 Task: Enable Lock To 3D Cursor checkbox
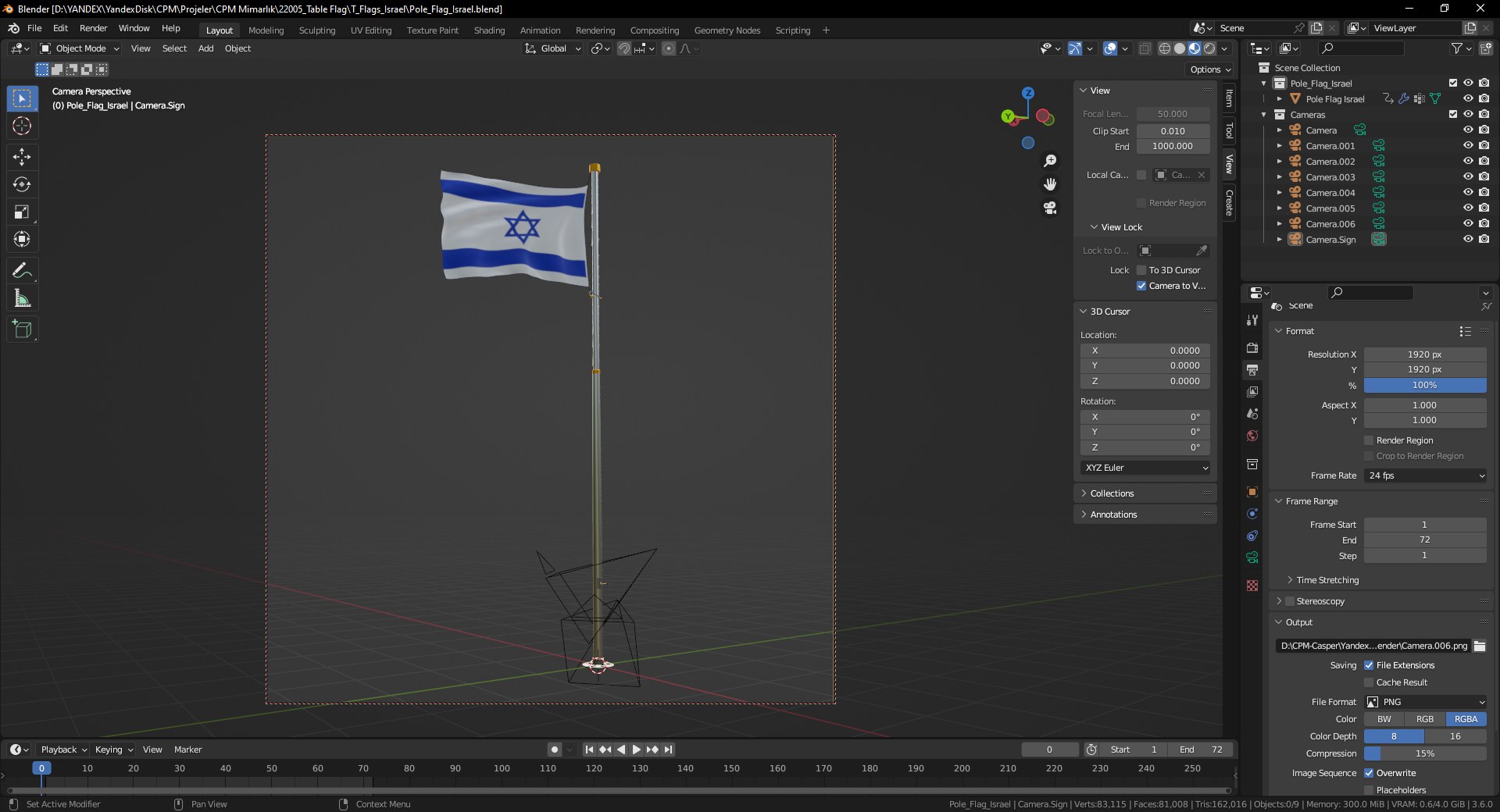pos(1141,270)
